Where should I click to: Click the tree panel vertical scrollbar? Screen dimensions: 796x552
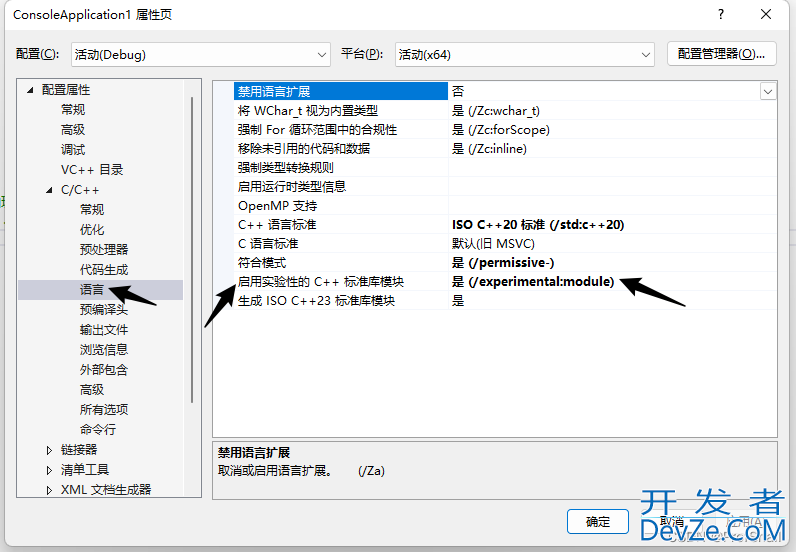pos(192,250)
